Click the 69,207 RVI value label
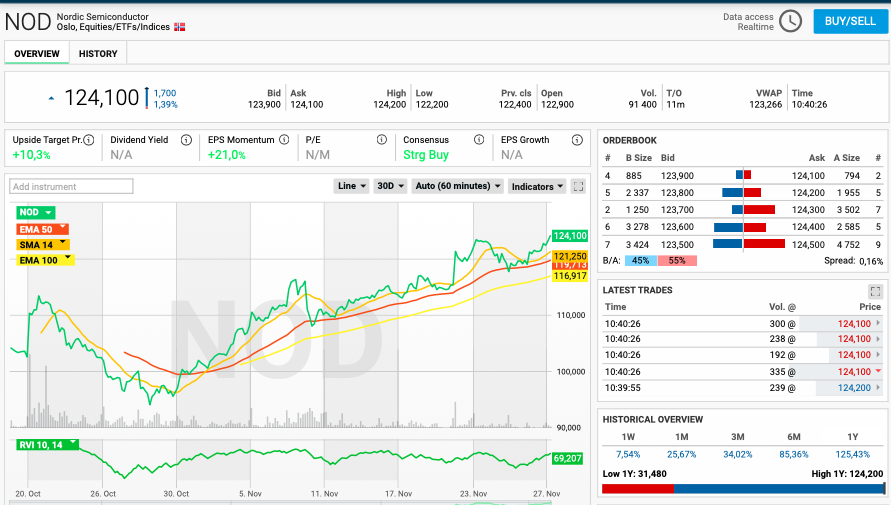 point(567,458)
